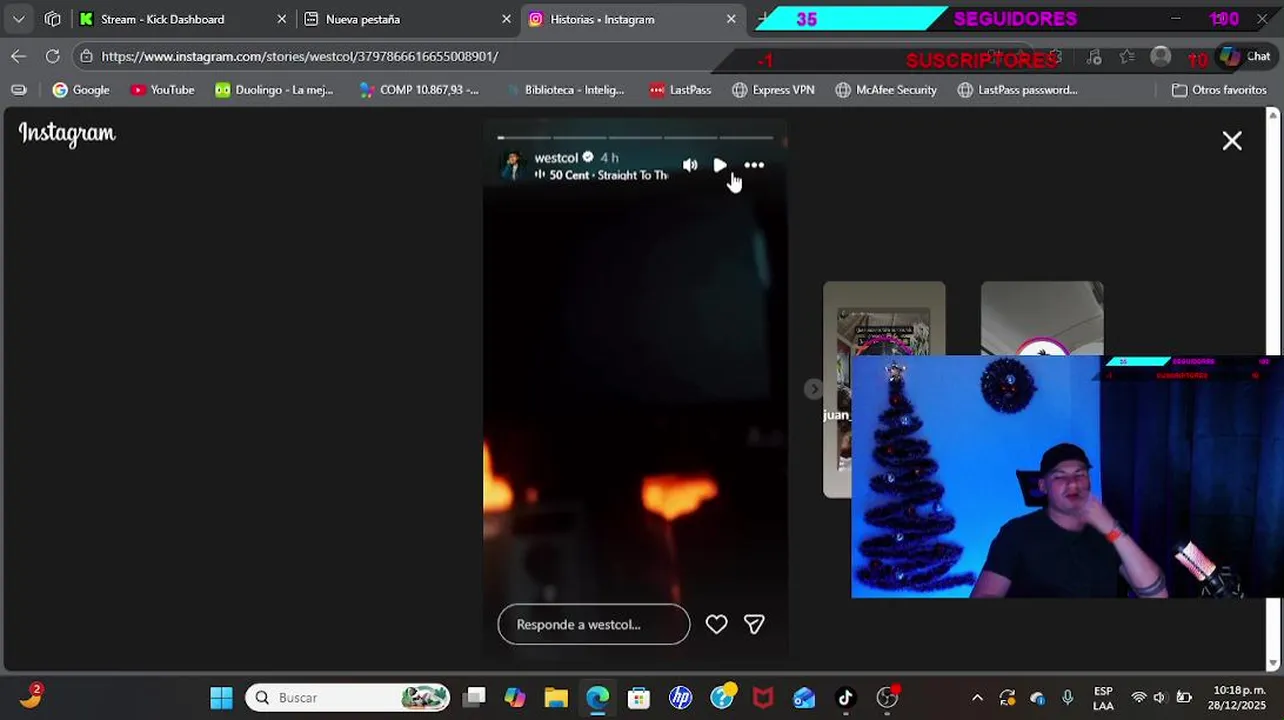Open the McAfee Security bookmark
This screenshot has width=1284, height=720.
(x=886, y=90)
